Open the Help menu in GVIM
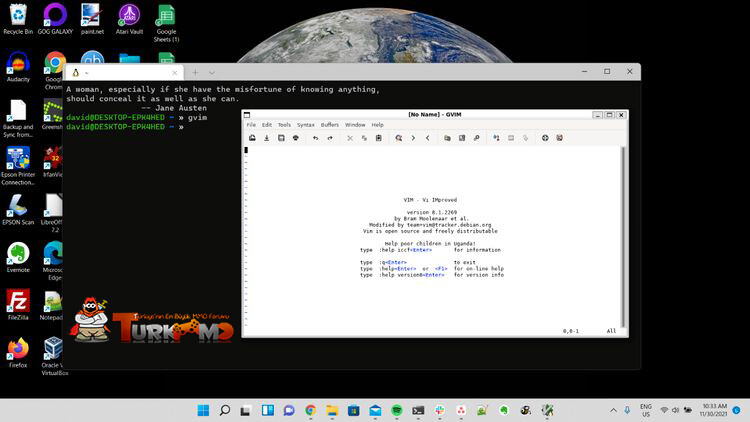 point(377,125)
